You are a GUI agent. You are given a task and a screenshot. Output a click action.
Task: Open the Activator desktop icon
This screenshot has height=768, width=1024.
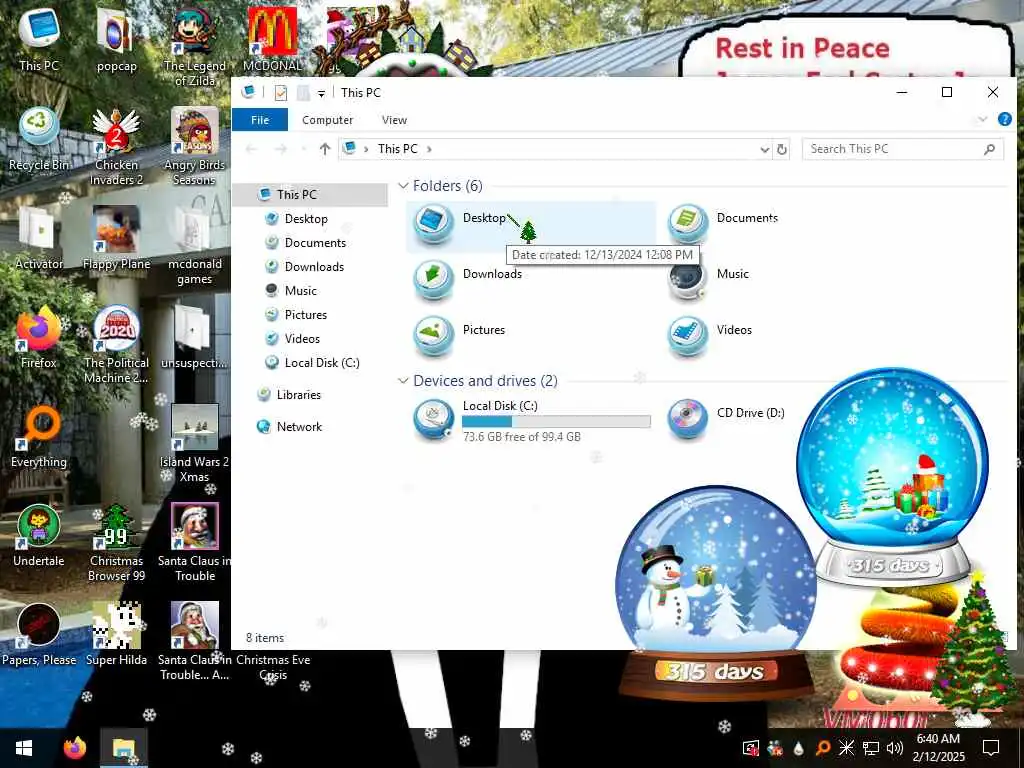tap(39, 238)
